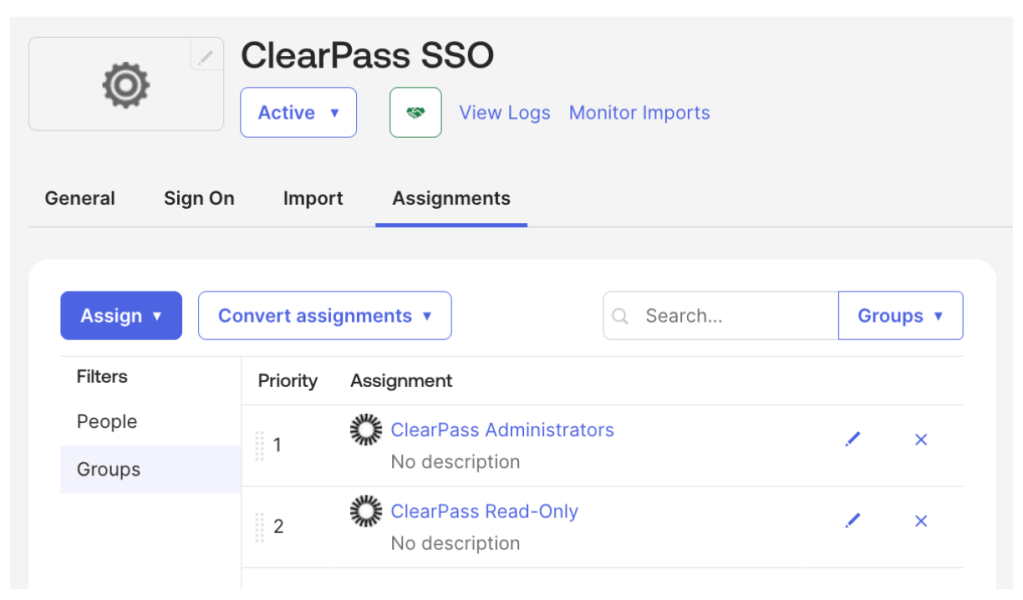Viewport: 1023px width, 600px height.
Task: Select the People filter in sidebar
Action: click(x=107, y=422)
